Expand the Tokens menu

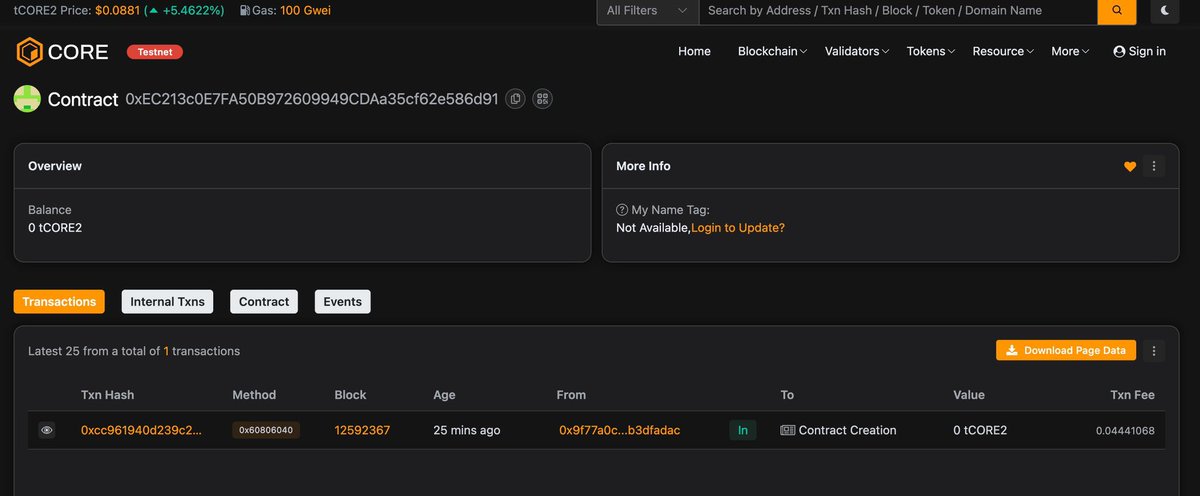tap(930, 51)
